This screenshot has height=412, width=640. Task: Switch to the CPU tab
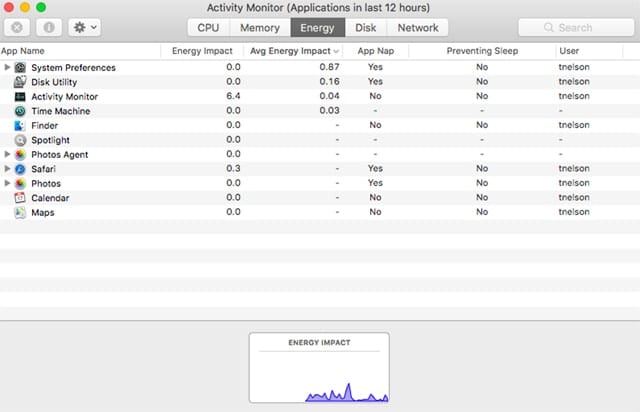click(x=208, y=28)
